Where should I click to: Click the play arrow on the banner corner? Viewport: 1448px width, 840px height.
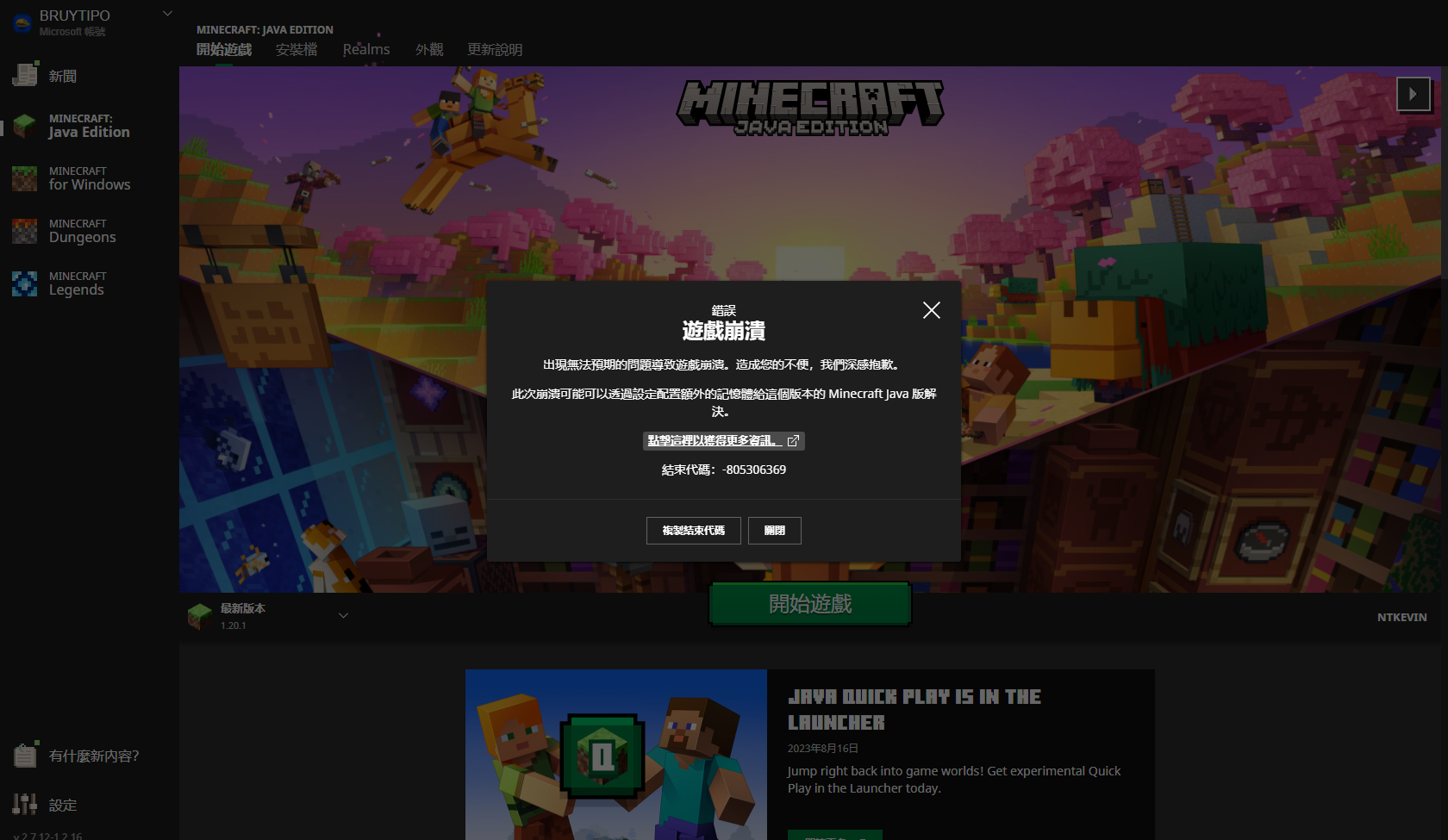[x=1413, y=94]
